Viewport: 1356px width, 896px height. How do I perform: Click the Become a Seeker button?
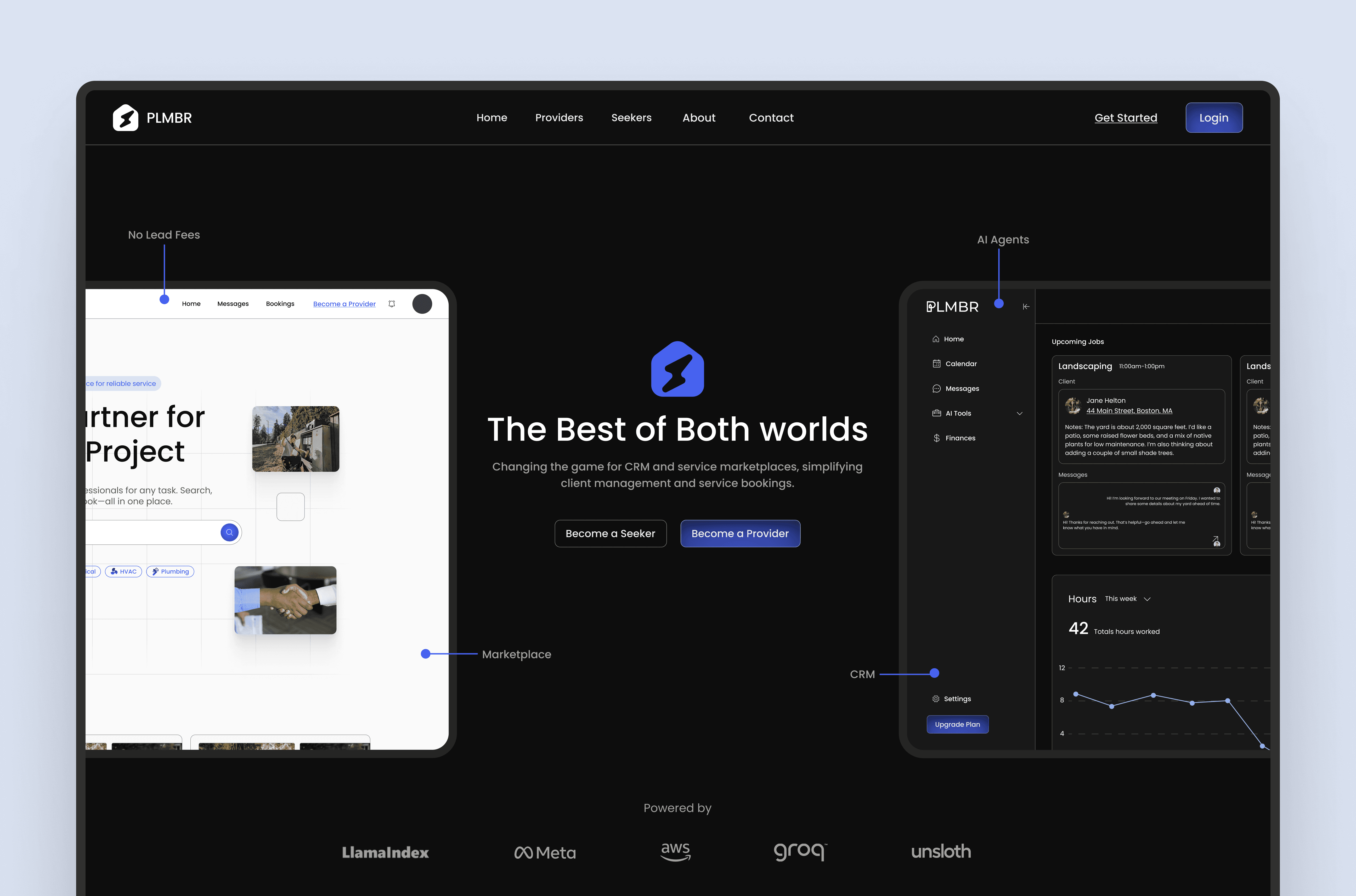(610, 533)
